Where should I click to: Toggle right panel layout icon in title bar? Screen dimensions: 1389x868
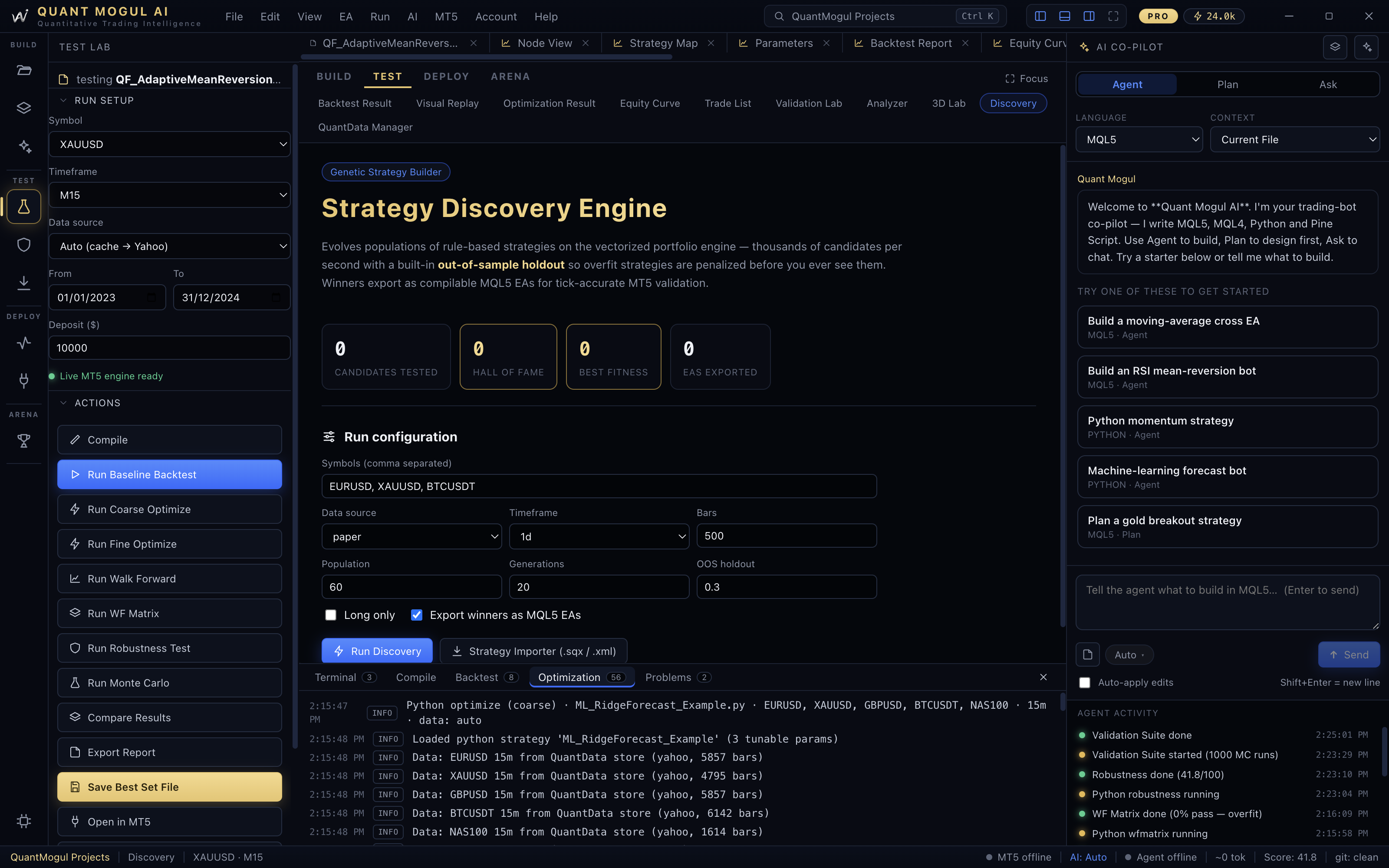click(1089, 16)
